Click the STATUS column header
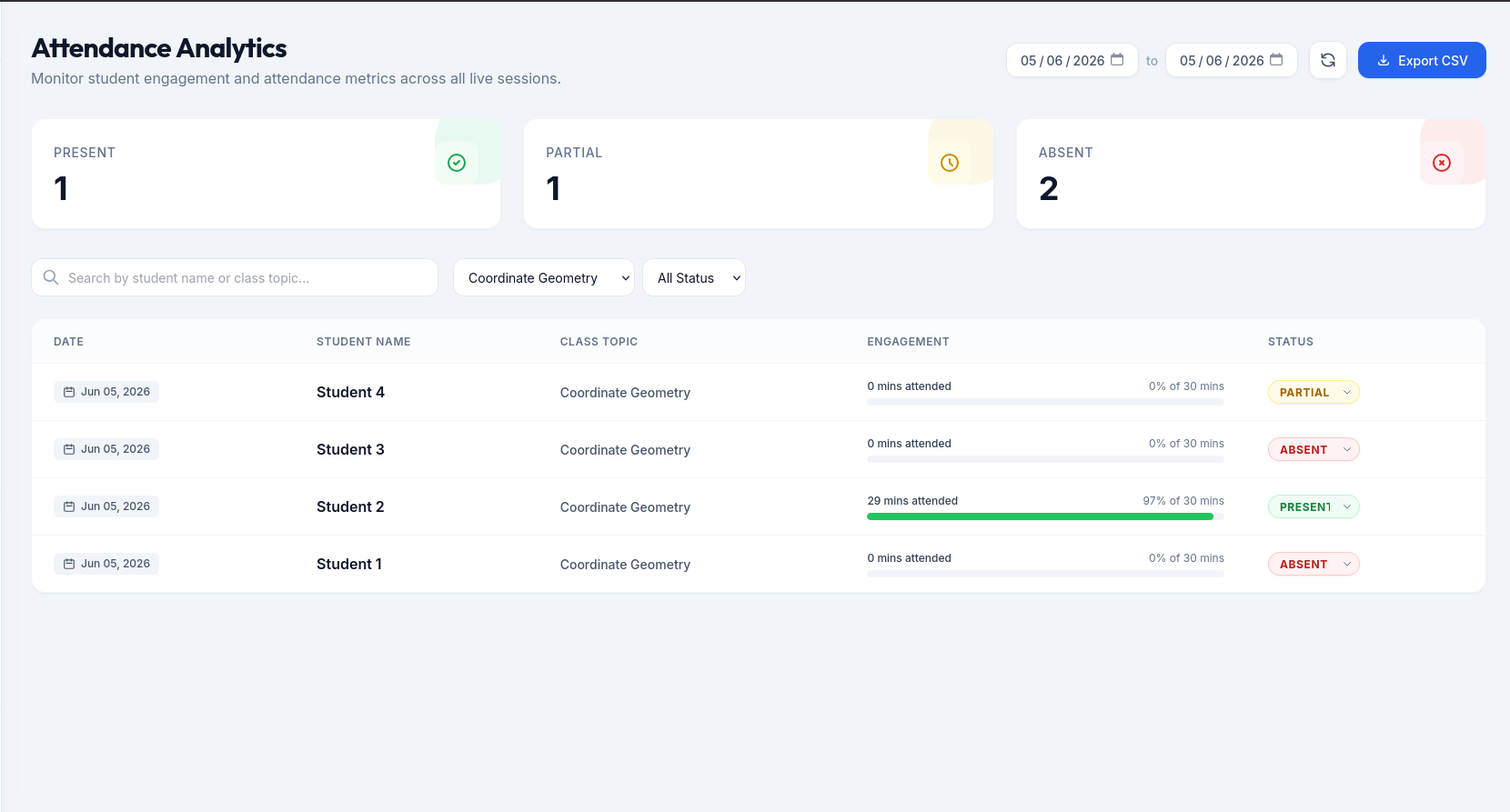This screenshot has width=1510, height=812. tap(1291, 342)
